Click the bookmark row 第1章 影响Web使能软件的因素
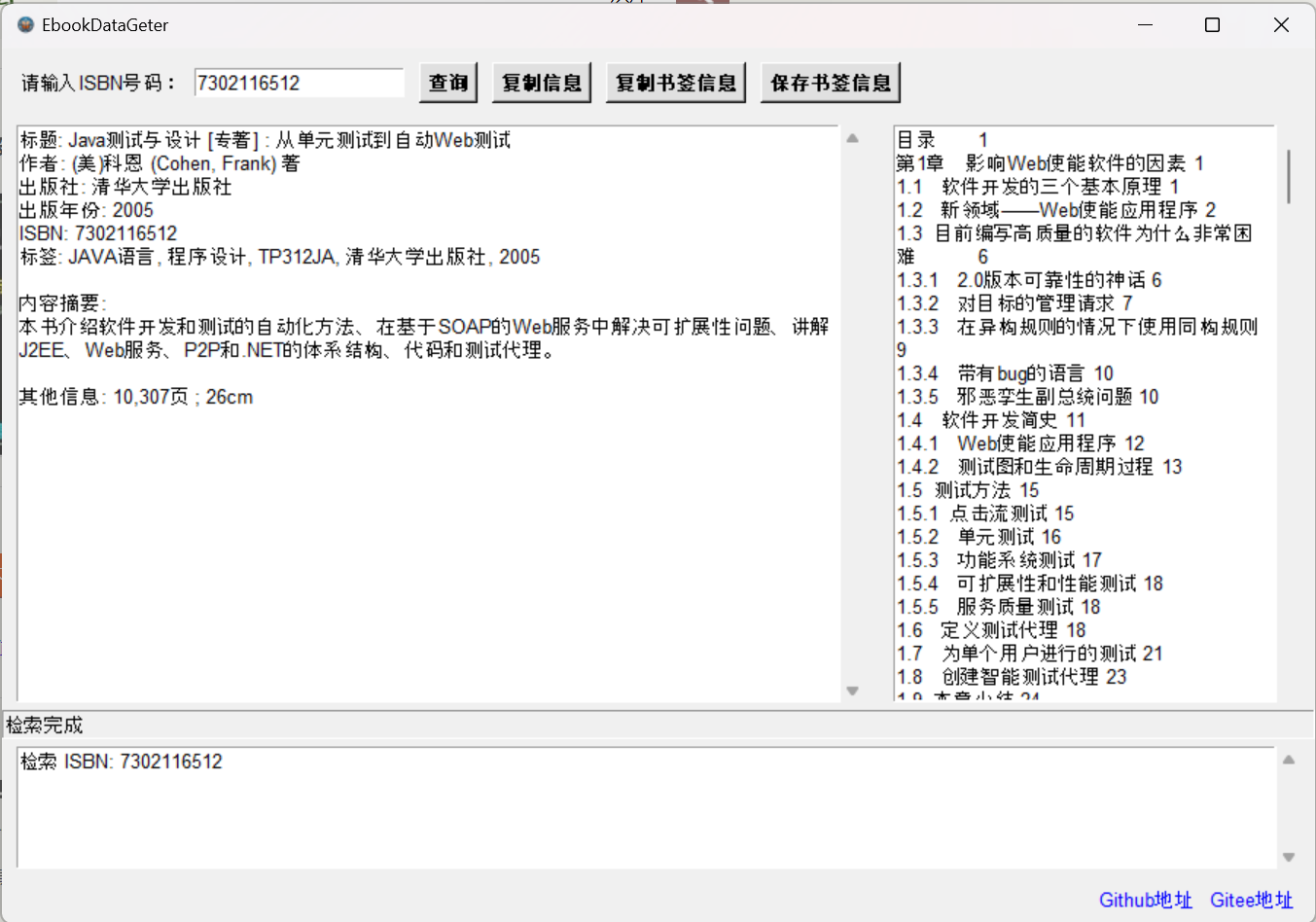1316x922 pixels. 1050,163
